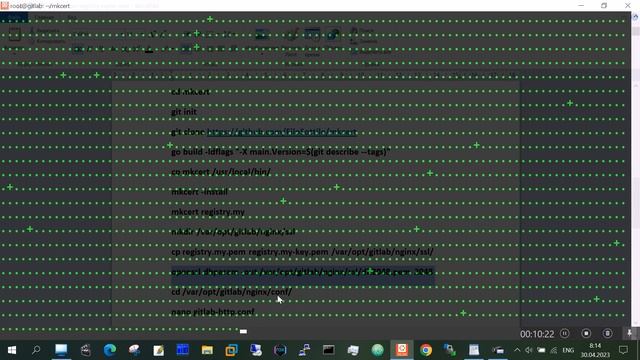The image size is (640, 360).
Task: Open network status in system tray
Action: pyautogui.click(x=553, y=350)
